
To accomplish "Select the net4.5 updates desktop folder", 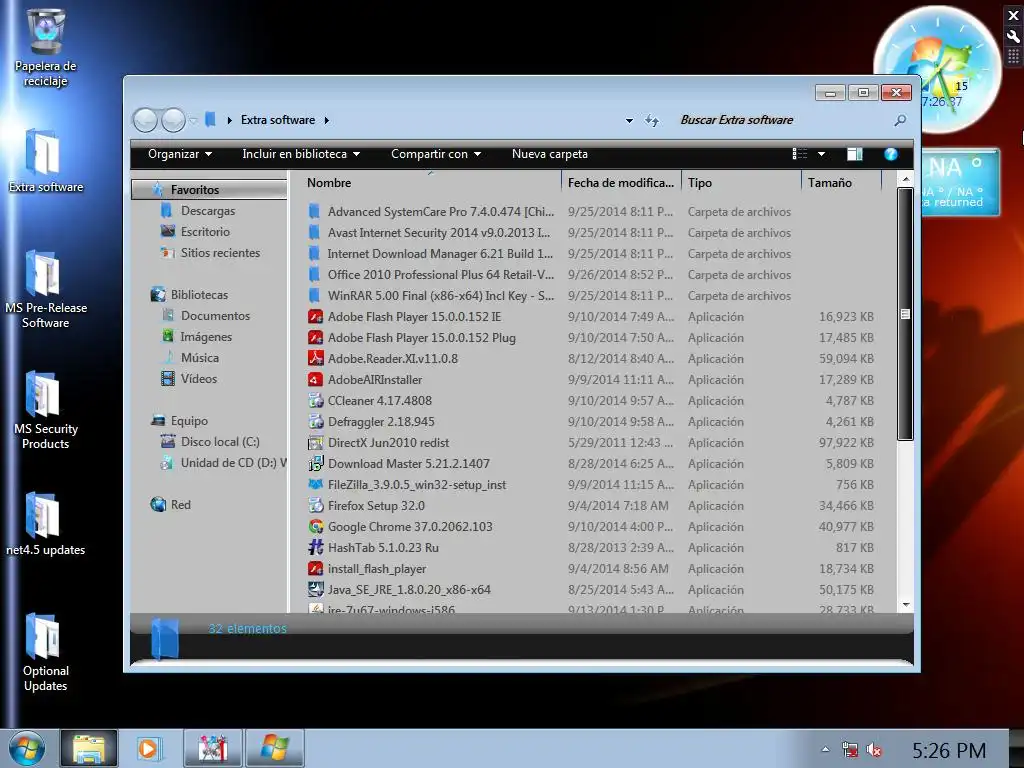I will point(46,524).
